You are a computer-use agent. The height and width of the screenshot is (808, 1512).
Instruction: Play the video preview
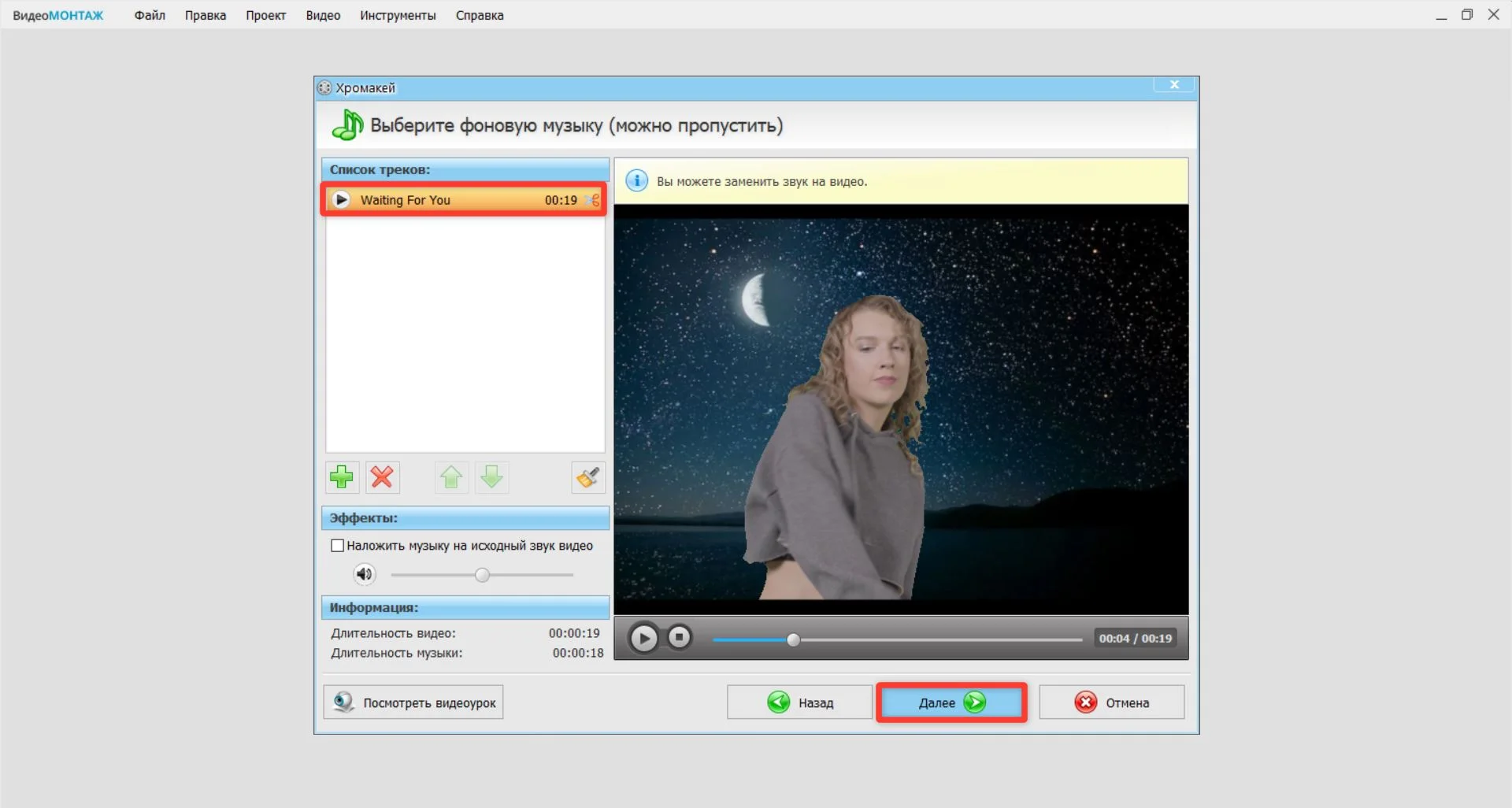point(643,638)
